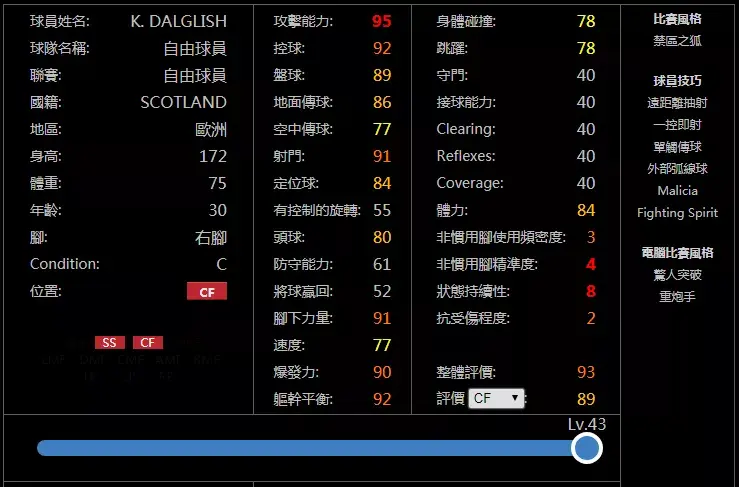
Task: Click the 空中傳球 value 77
Action: 382,129
